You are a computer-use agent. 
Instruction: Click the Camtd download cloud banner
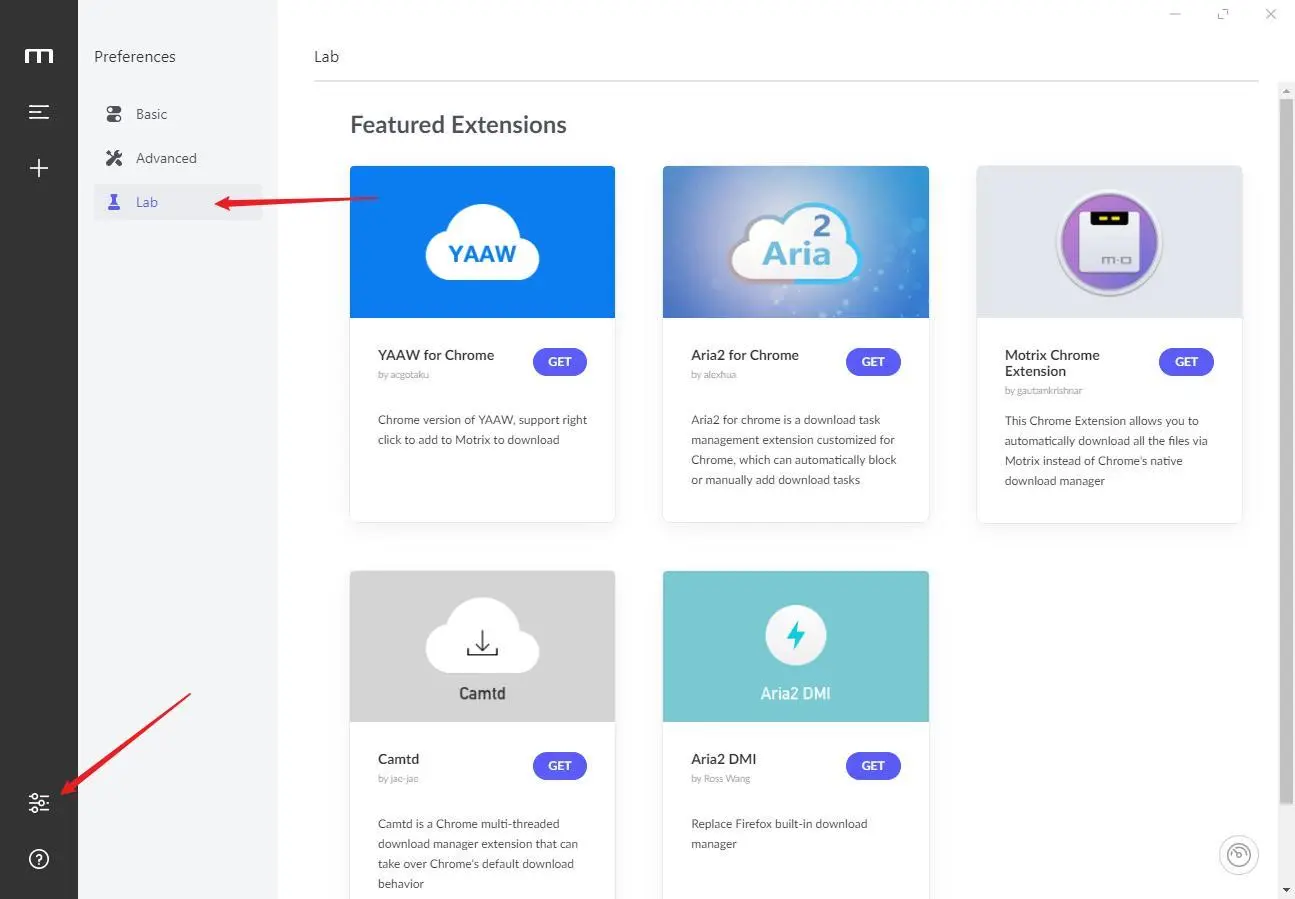(482, 646)
